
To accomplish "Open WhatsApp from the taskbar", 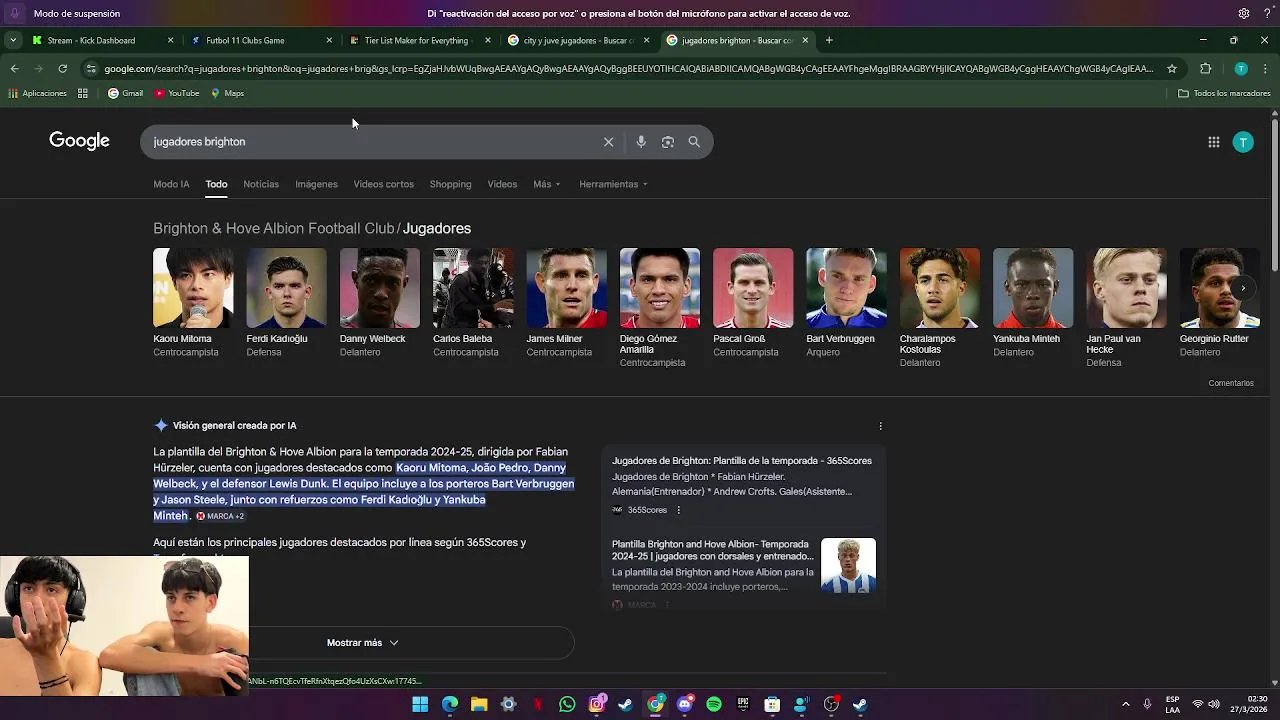I will [x=567, y=705].
